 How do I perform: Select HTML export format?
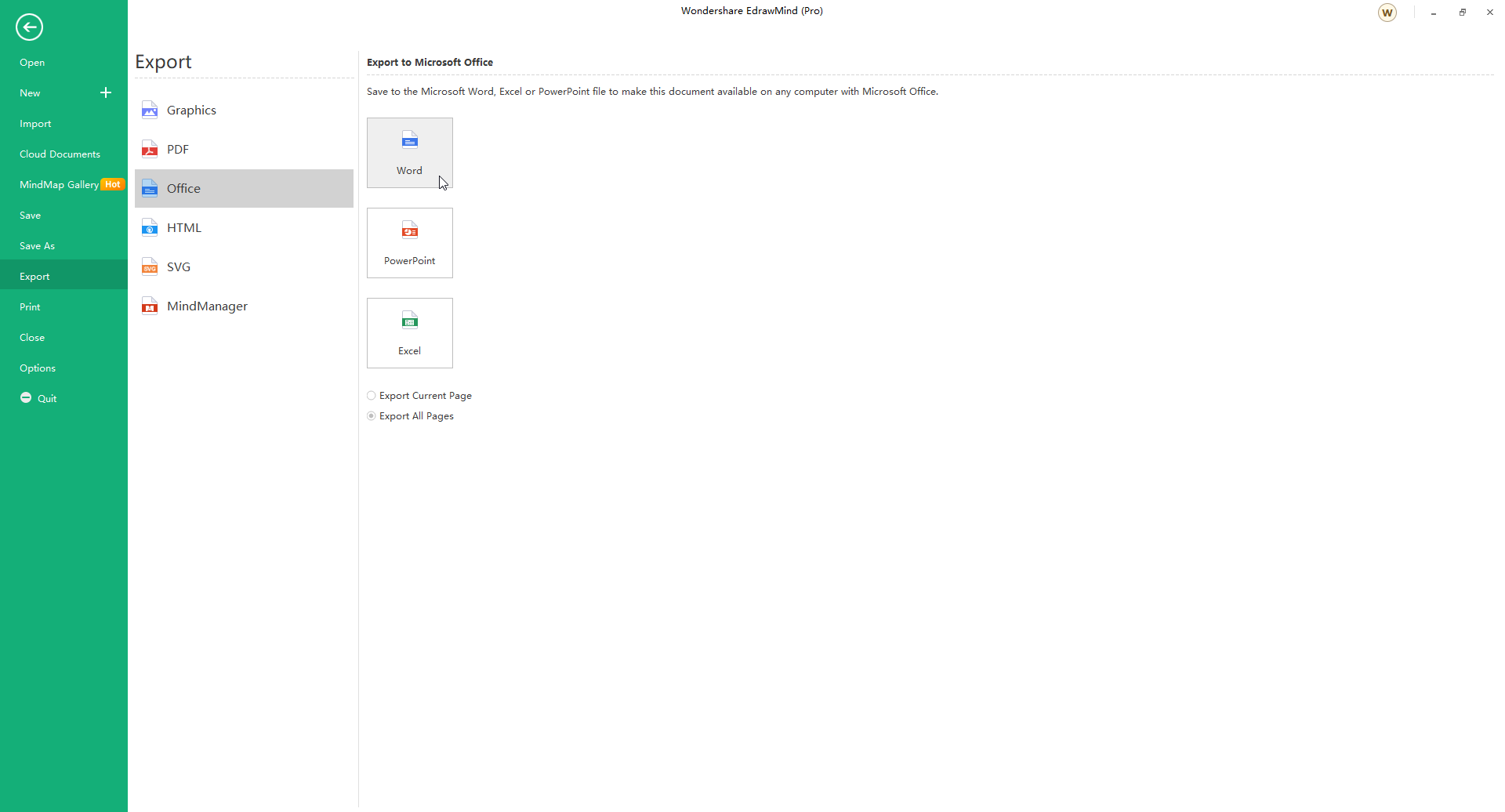click(x=244, y=228)
